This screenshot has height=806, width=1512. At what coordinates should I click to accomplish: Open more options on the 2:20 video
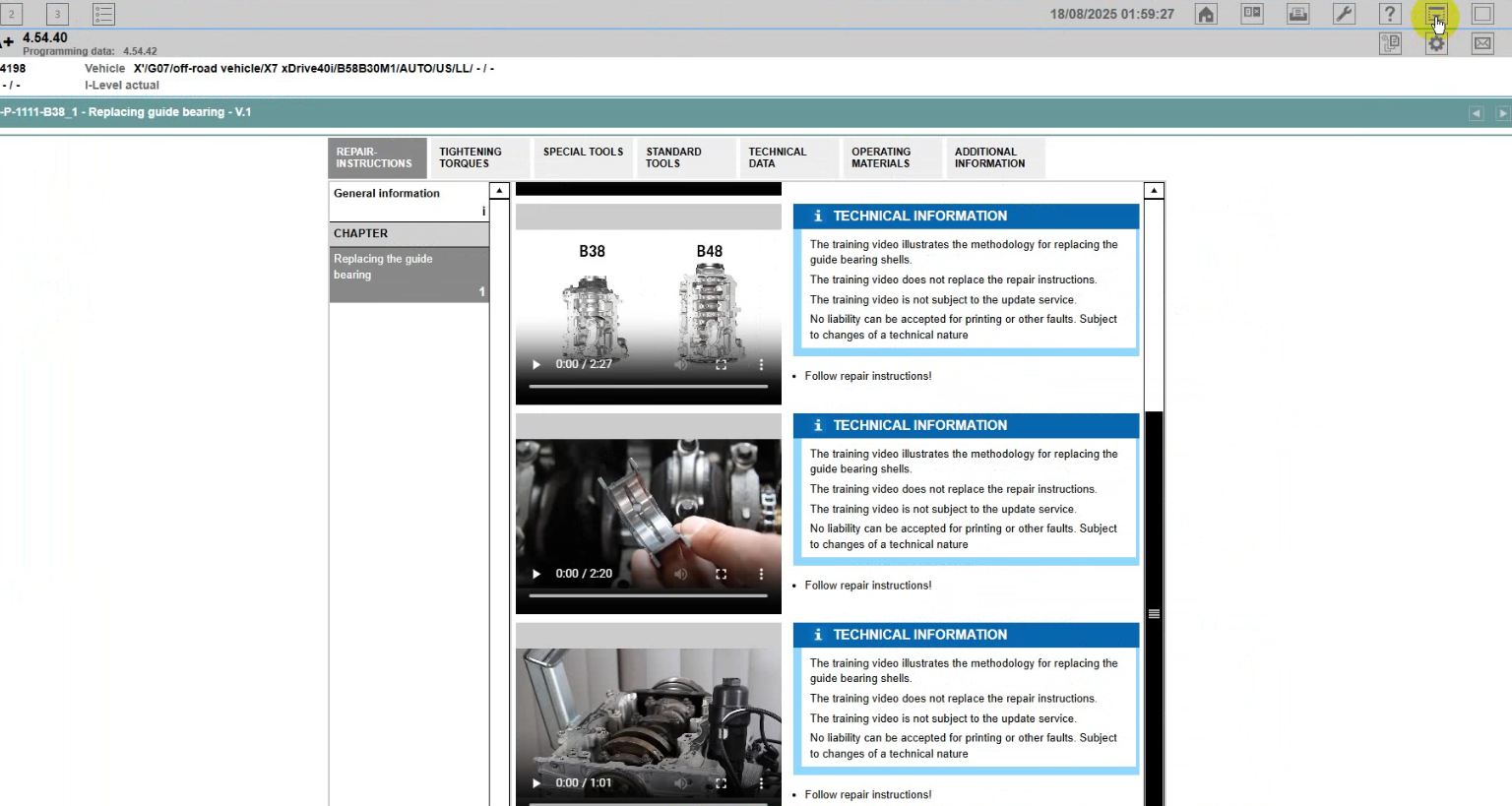click(761, 574)
